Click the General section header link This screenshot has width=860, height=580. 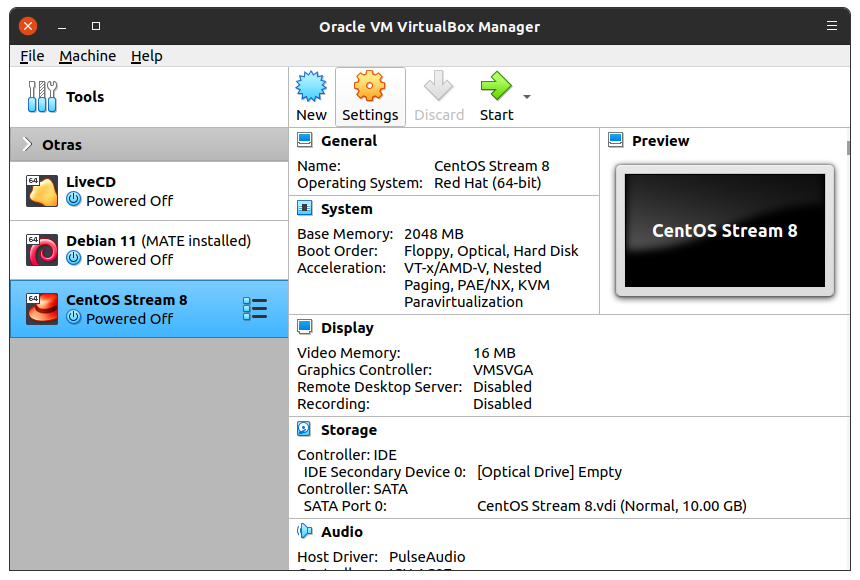(349, 141)
